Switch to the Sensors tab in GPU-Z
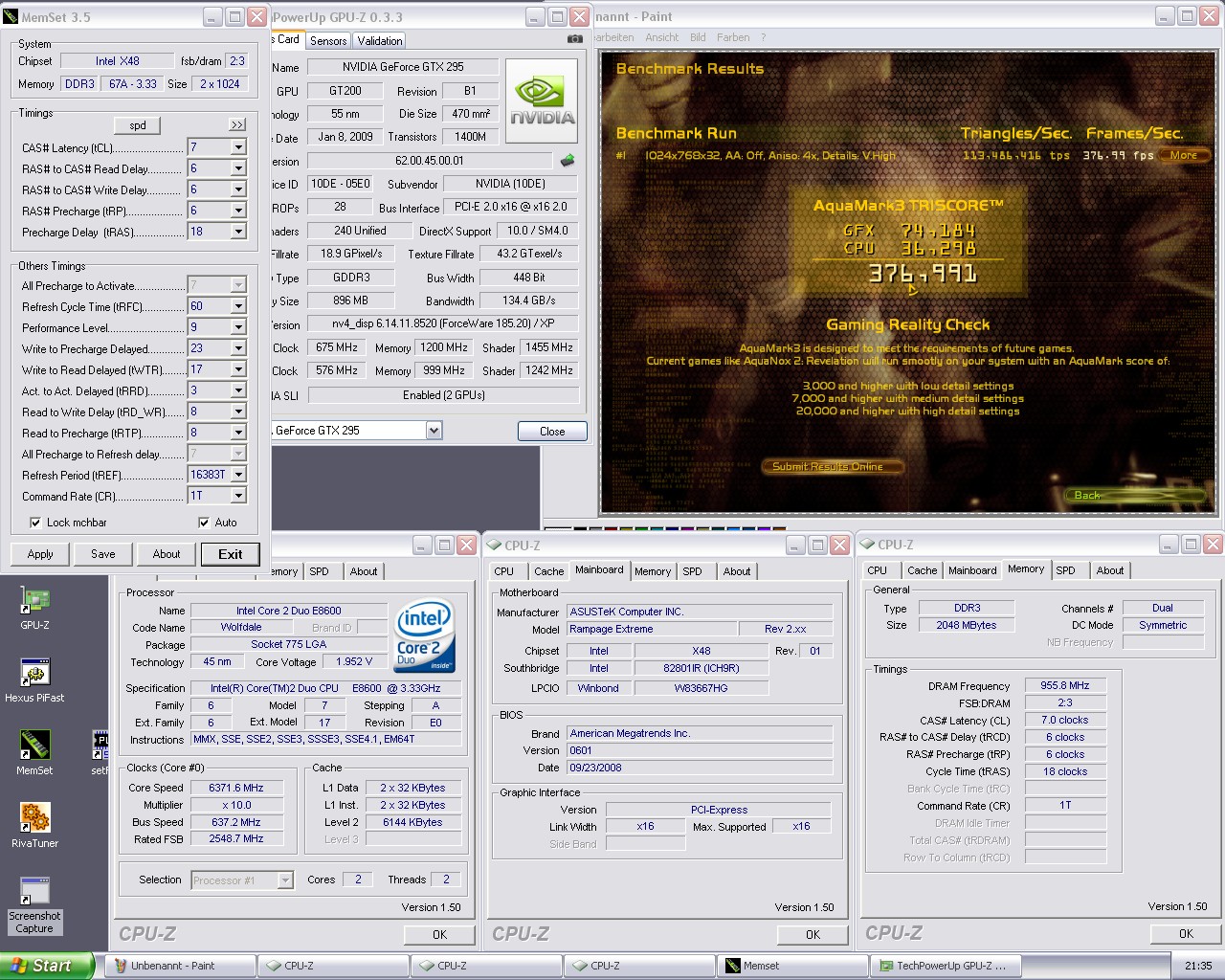The image size is (1225, 980). [x=328, y=40]
